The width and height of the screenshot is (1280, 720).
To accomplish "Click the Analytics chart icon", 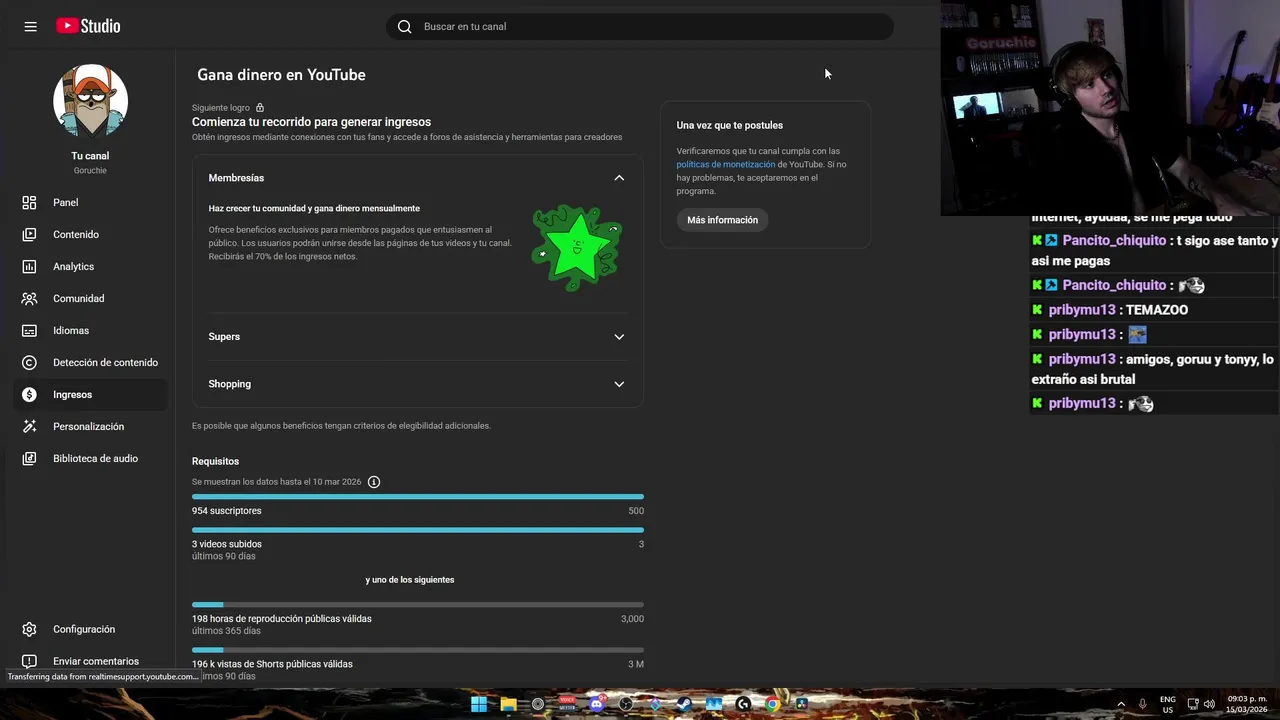I will pyautogui.click(x=30, y=266).
